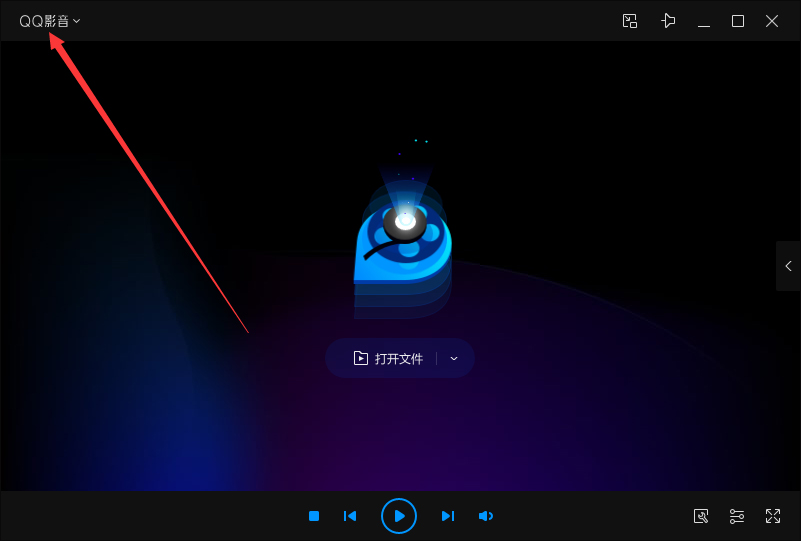This screenshot has height=541, width=801.
Task: Switch to mini mode icon in title bar
Action: (630, 21)
